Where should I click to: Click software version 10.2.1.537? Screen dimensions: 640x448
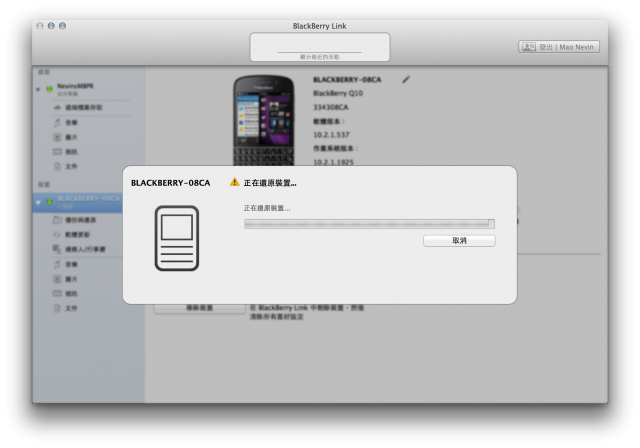click(x=331, y=135)
